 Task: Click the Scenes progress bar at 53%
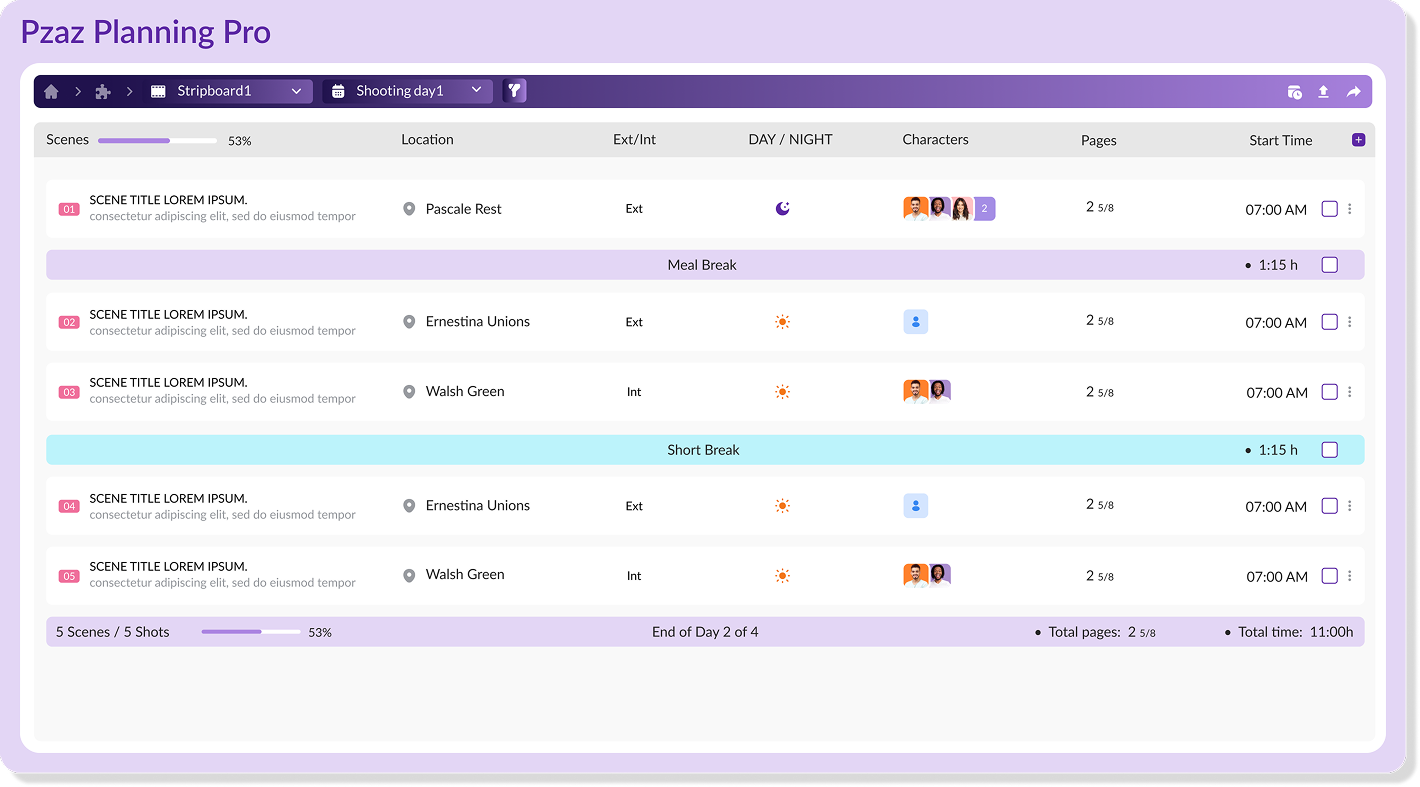pos(157,141)
